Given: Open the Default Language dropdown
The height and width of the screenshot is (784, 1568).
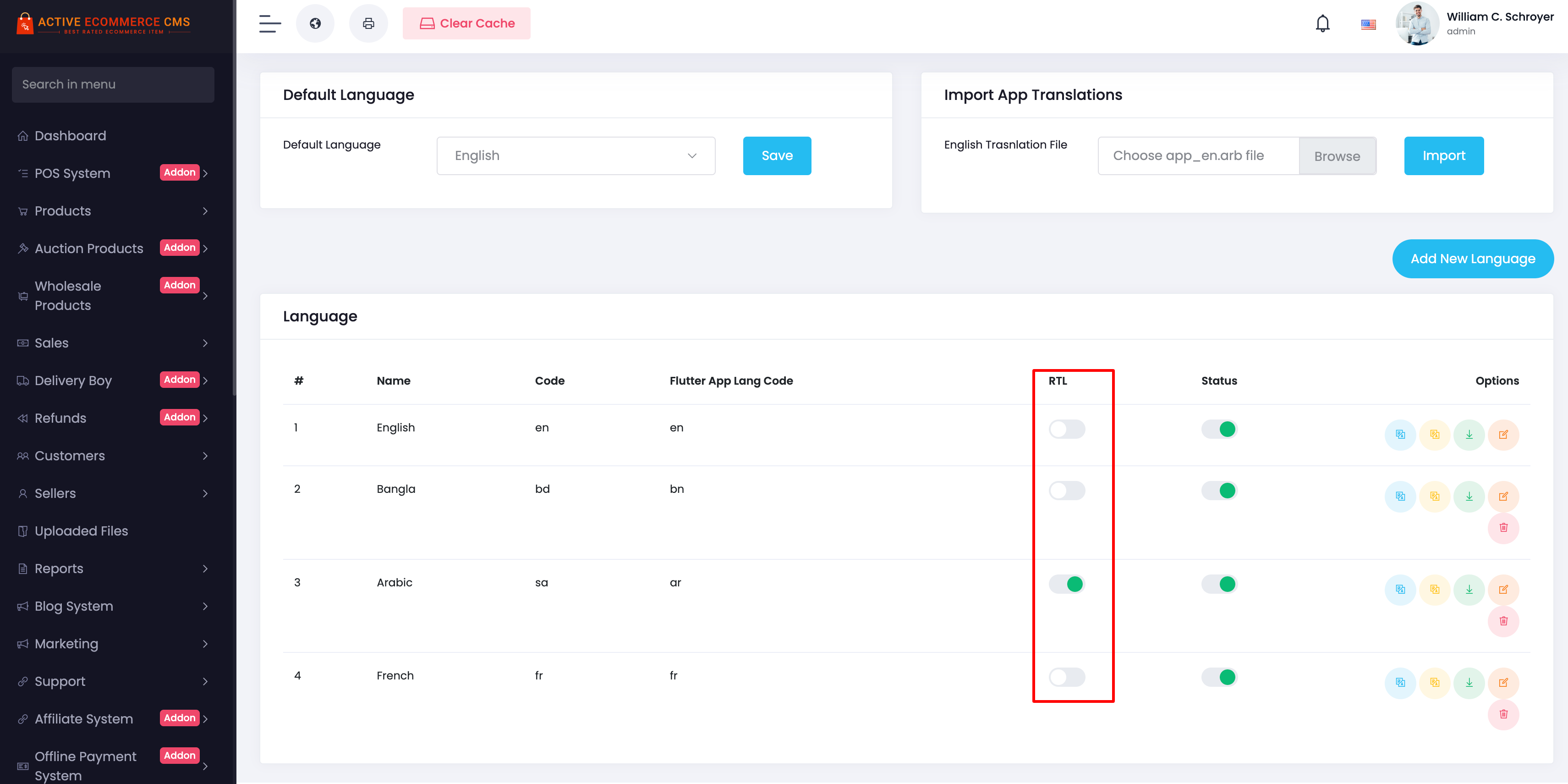Looking at the screenshot, I should 576,155.
